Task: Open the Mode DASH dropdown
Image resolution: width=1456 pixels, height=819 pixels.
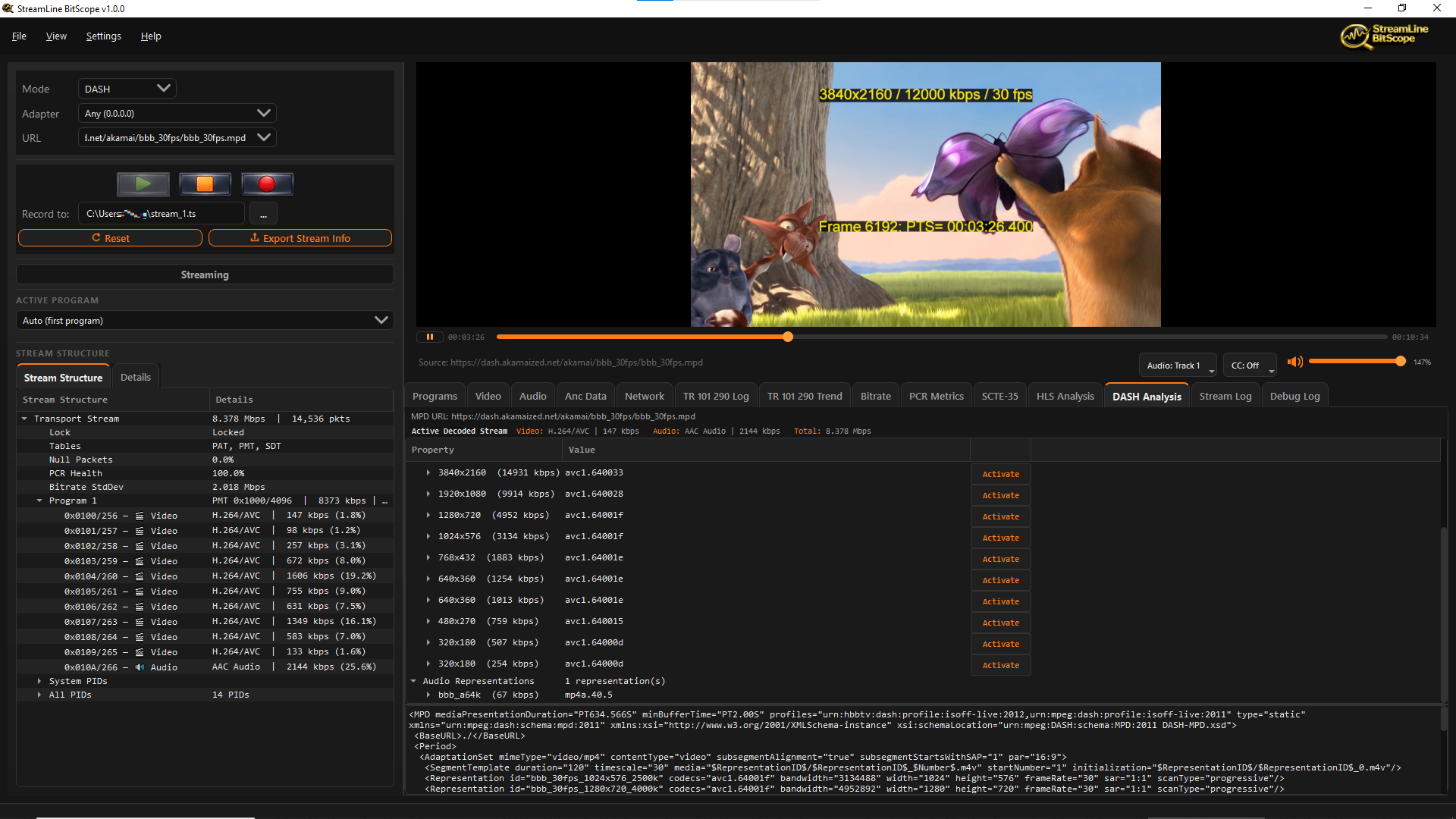Action: [127, 89]
